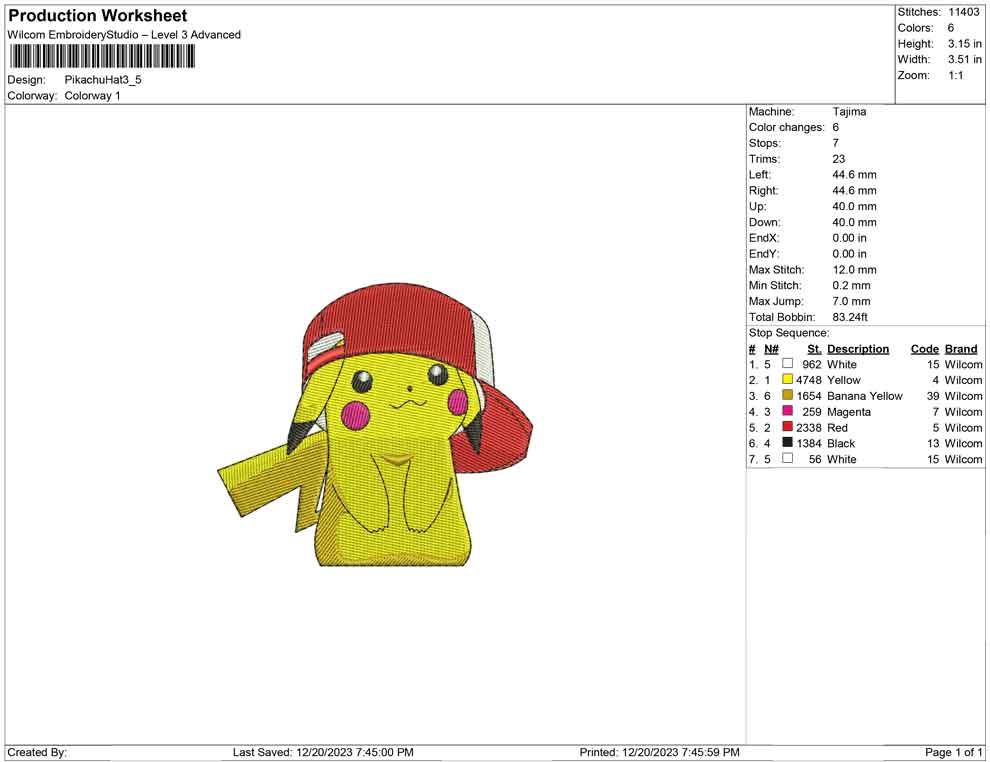This screenshot has height=762, width=990.
Task: Click the Stops value '7'
Action: click(836, 143)
